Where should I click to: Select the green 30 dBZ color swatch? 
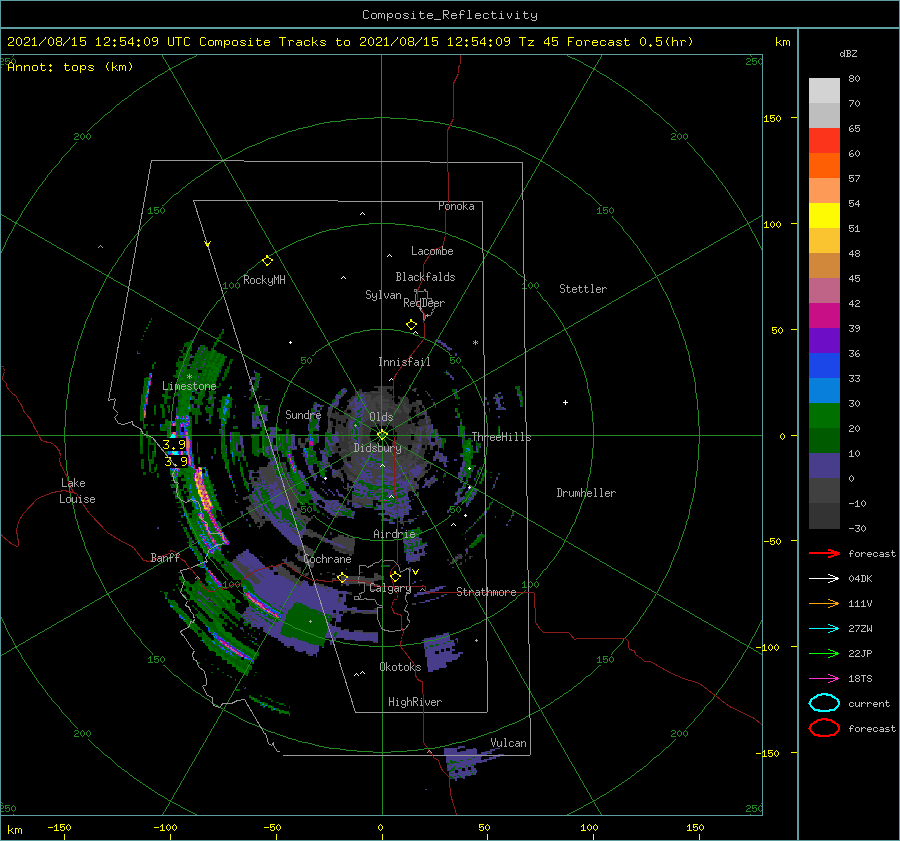(x=824, y=416)
